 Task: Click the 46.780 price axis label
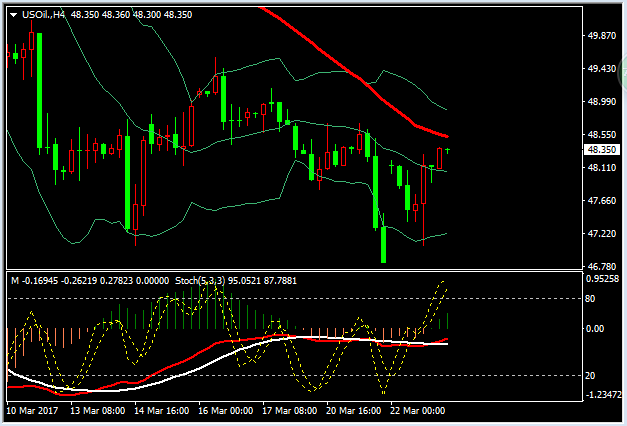601,266
